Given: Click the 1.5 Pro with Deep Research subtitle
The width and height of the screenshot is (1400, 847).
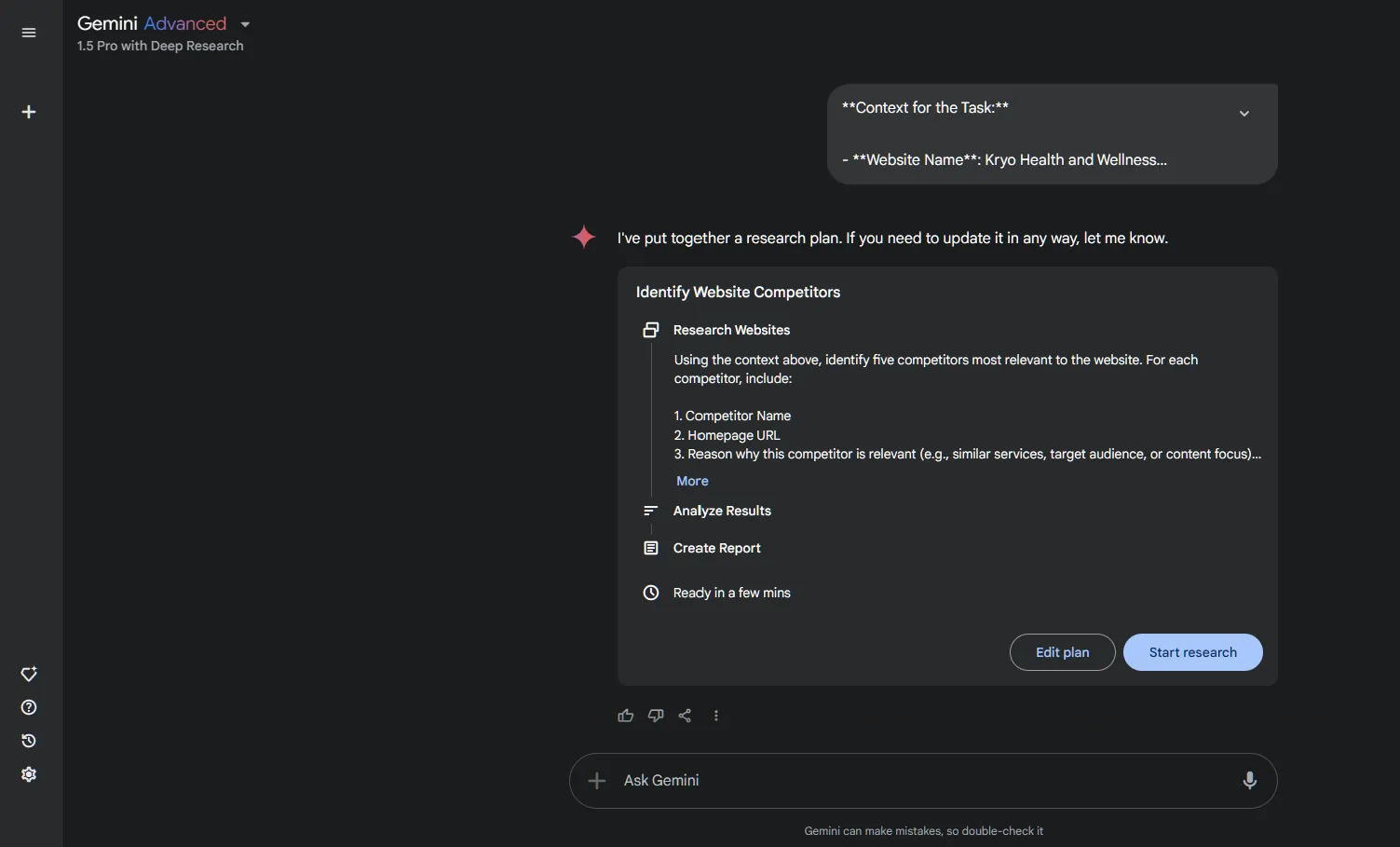Looking at the screenshot, I should pyautogui.click(x=160, y=46).
